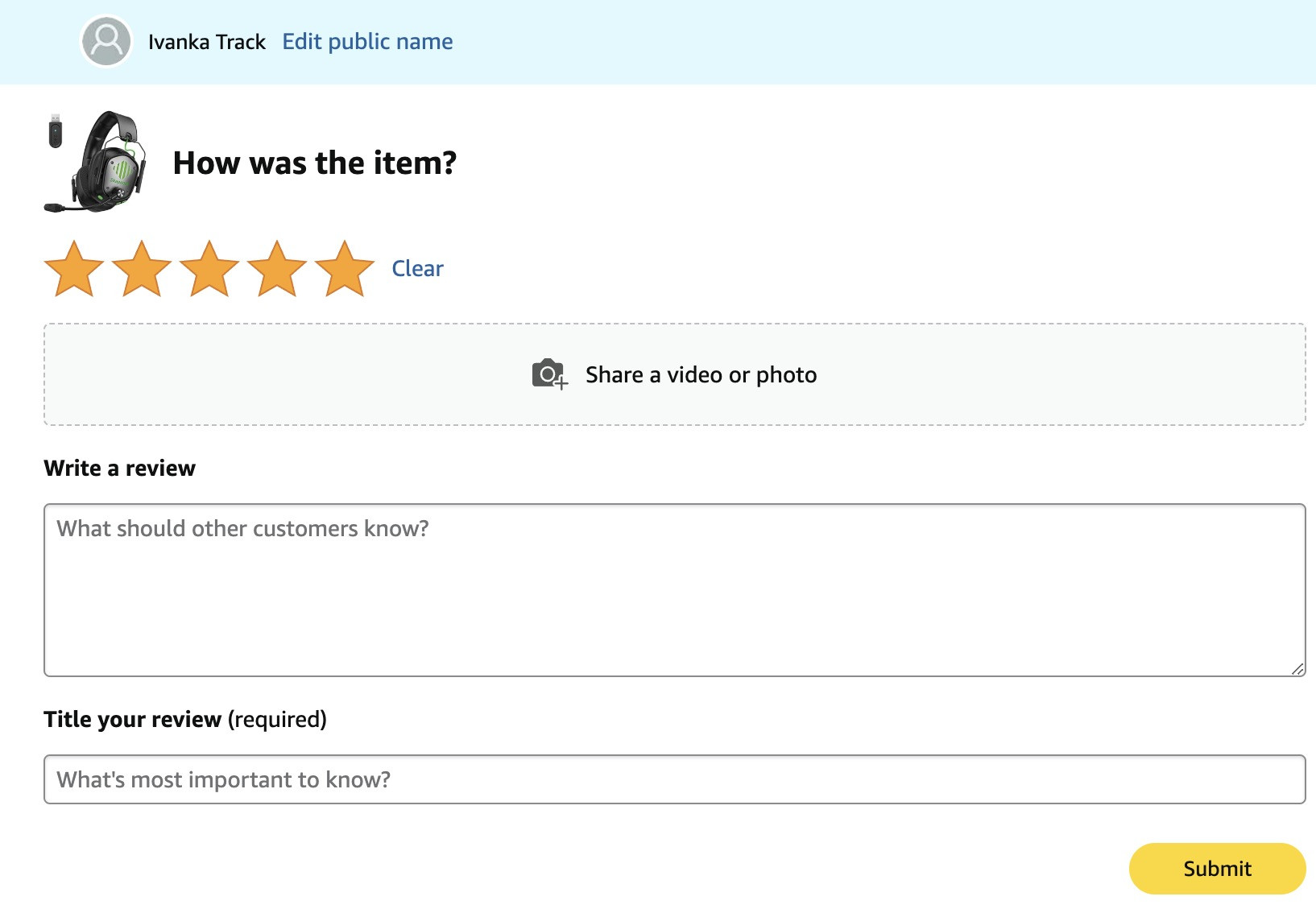The width and height of the screenshot is (1316, 913).
Task: Click the Write a review label
Action: (x=120, y=468)
